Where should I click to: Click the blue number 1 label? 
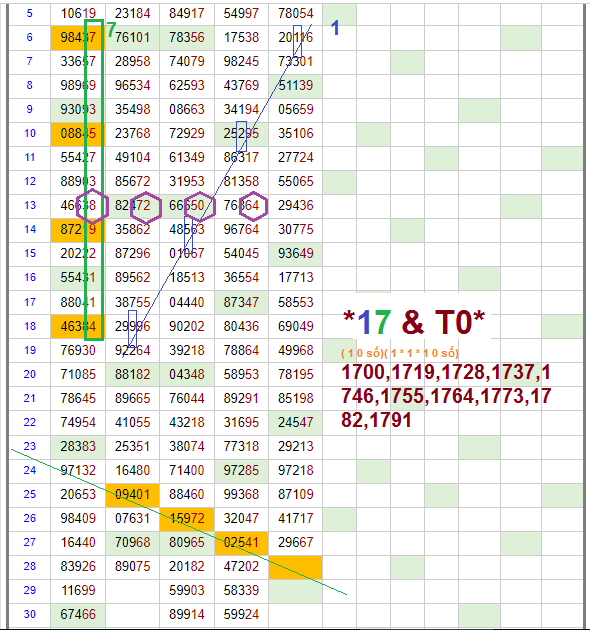[335, 28]
